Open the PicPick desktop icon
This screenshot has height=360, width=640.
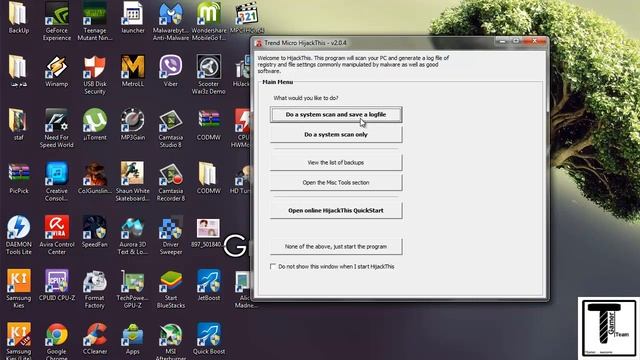point(18,178)
